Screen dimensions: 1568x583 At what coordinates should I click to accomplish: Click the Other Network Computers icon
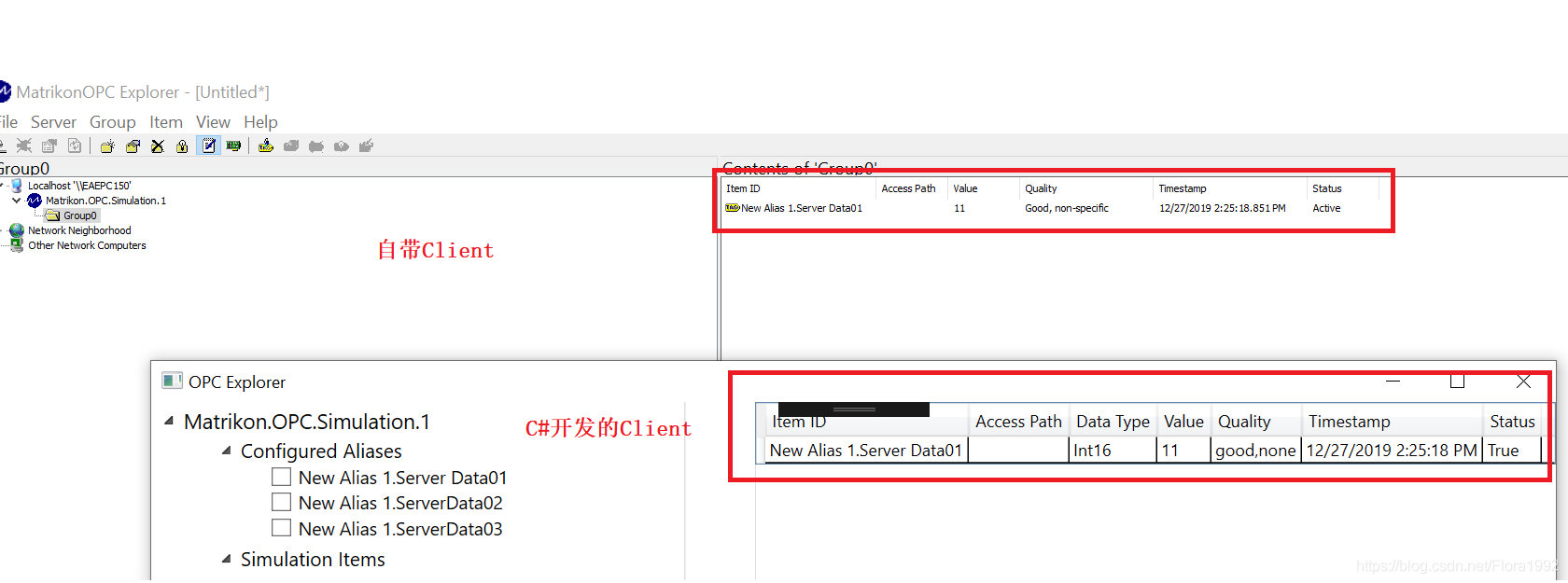click(x=17, y=245)
